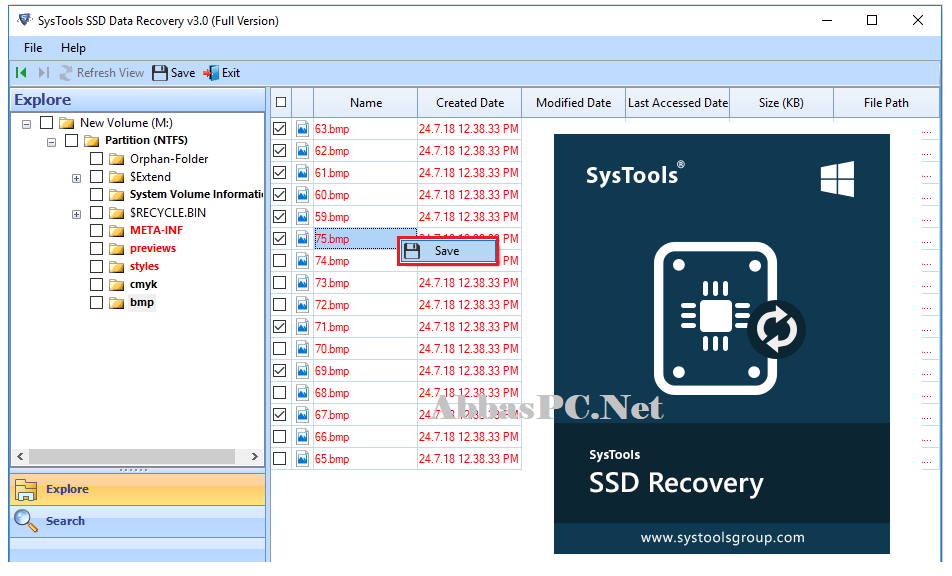The image size is (952, 576).
Task: Click the folder icon of META-INF
Action: click(x=117, y=231)
